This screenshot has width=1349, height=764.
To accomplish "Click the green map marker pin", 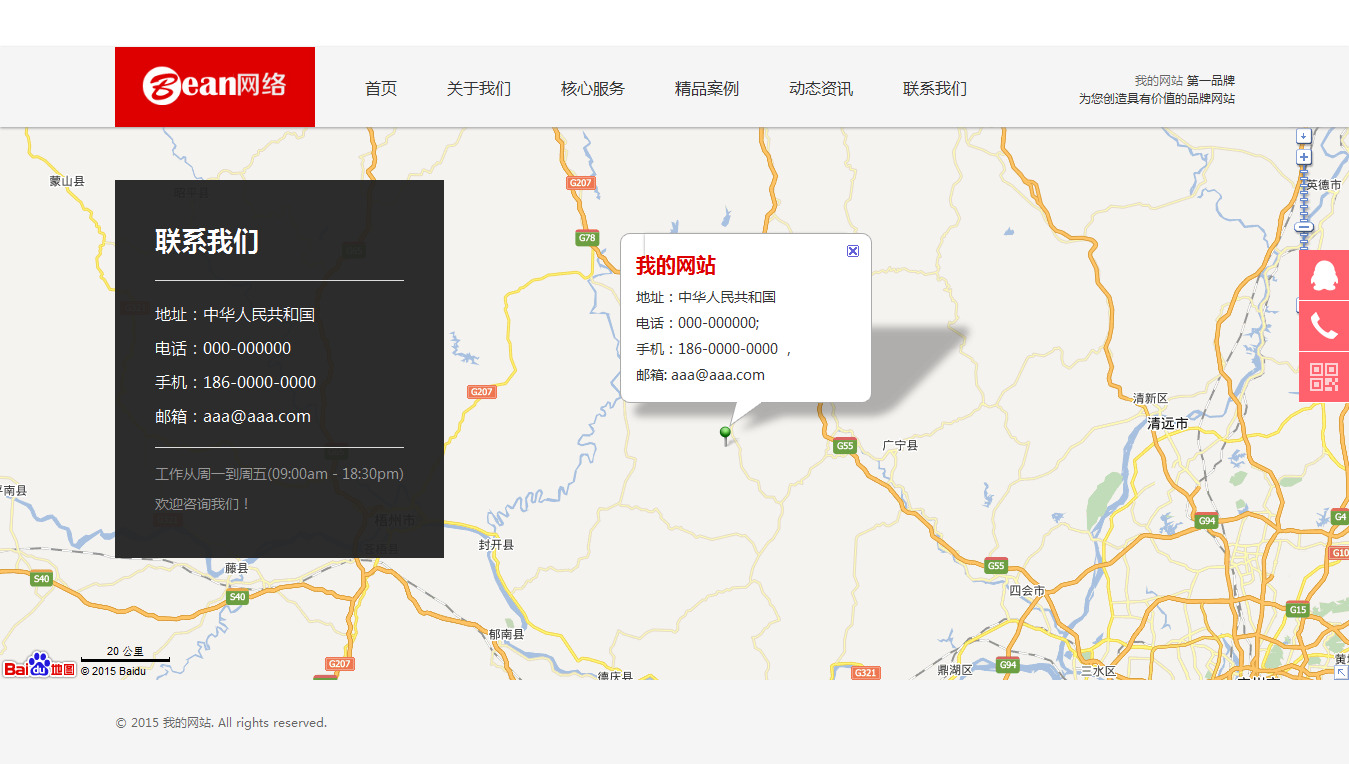I will click(x=725, y=434).
